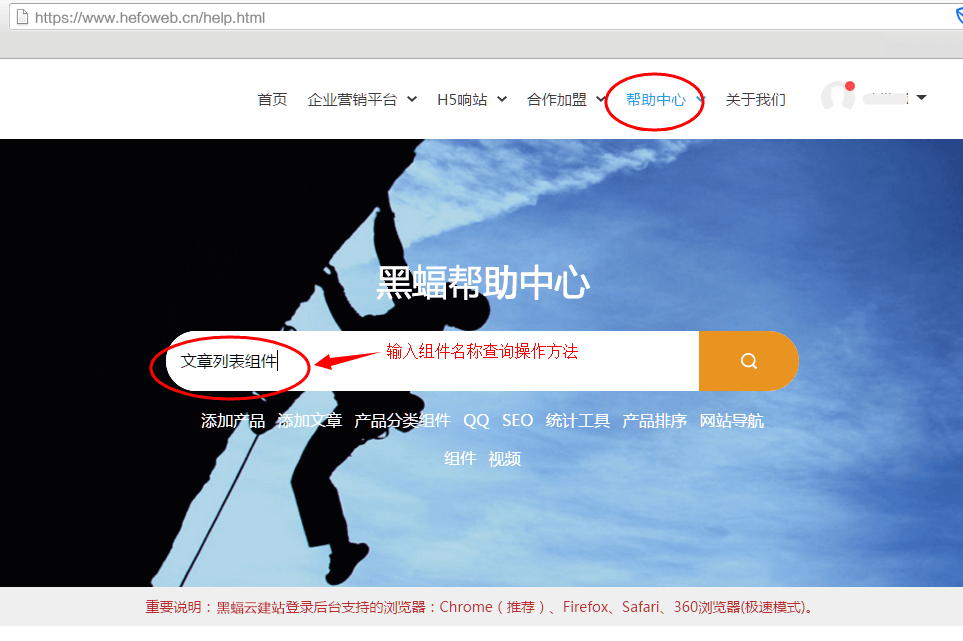Expand the 合作加盟 dropdown

[x=557, y=99]
